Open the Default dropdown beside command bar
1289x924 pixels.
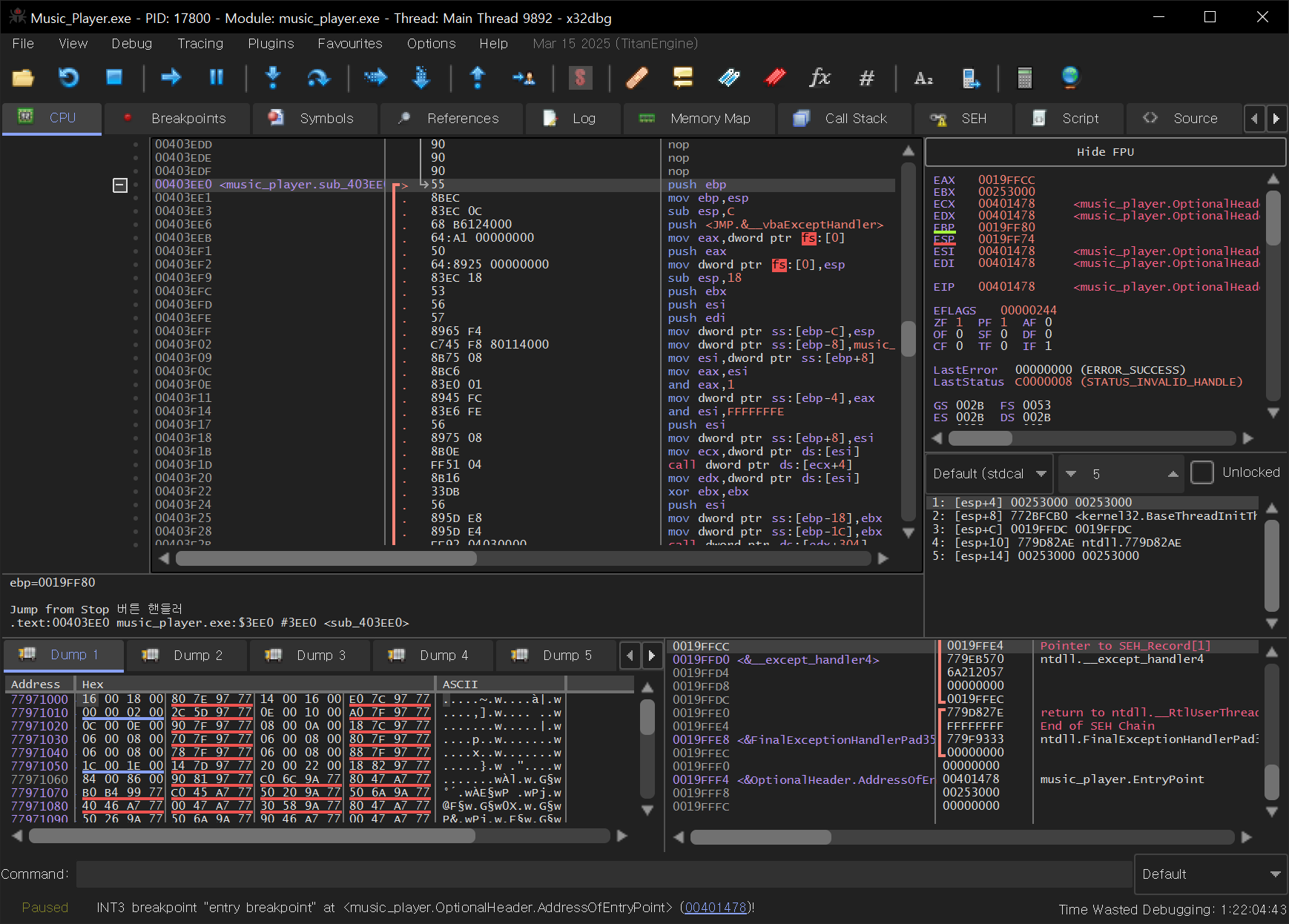1210,874
